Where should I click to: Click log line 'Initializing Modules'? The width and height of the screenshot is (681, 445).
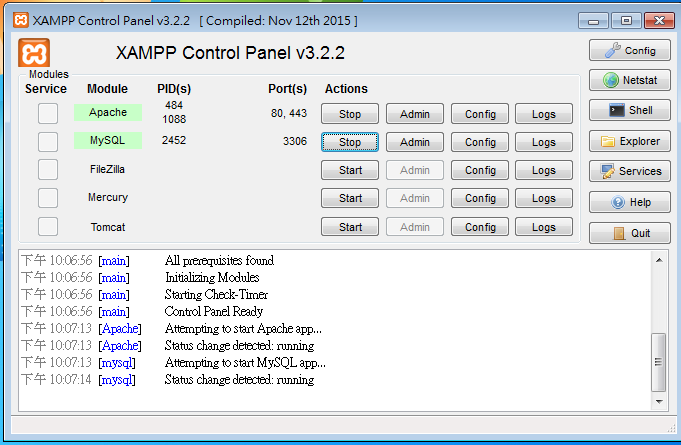(x=212, y=277)
